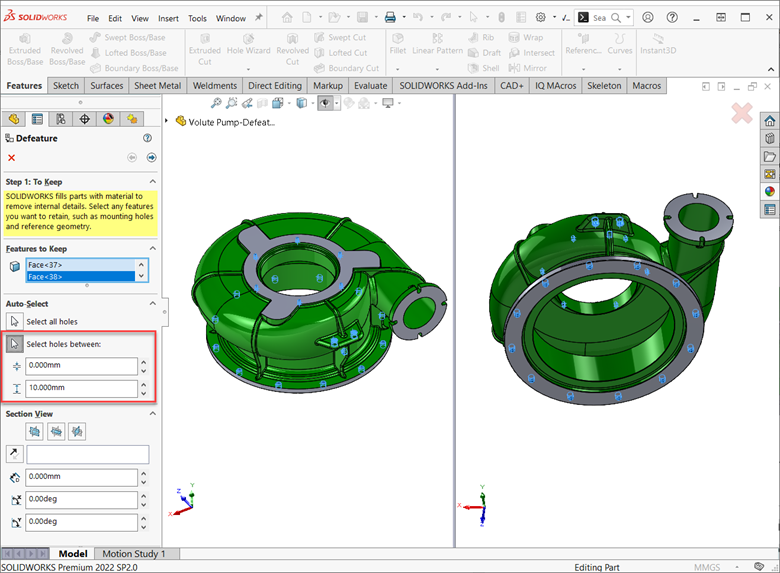Open the Options gear icon
Image resolution: width=780 pixels, height=573 pixels.
point(541,18)
